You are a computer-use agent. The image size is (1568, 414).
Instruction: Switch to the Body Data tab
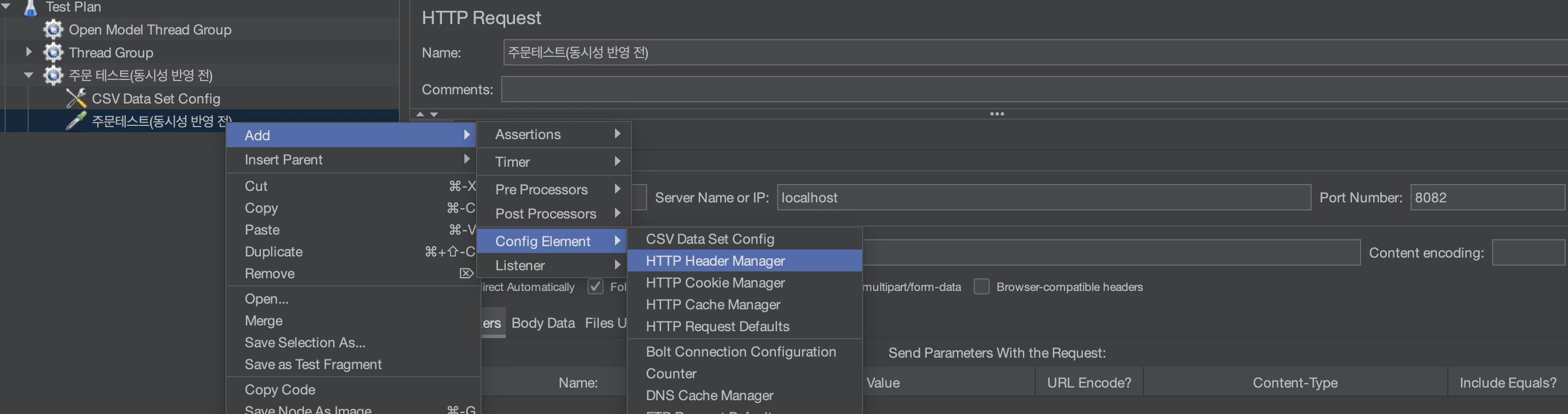pos(543,323)
